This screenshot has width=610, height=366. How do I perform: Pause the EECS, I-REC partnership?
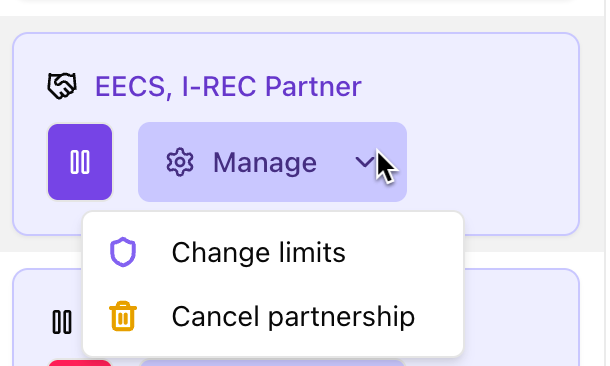point(80,162)
